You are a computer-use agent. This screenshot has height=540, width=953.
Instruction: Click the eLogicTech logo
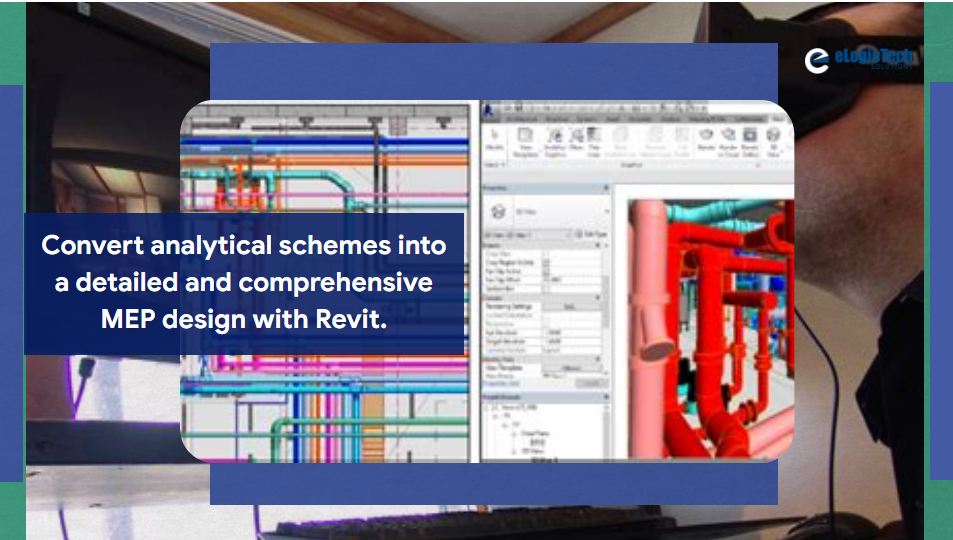[858, 60]
